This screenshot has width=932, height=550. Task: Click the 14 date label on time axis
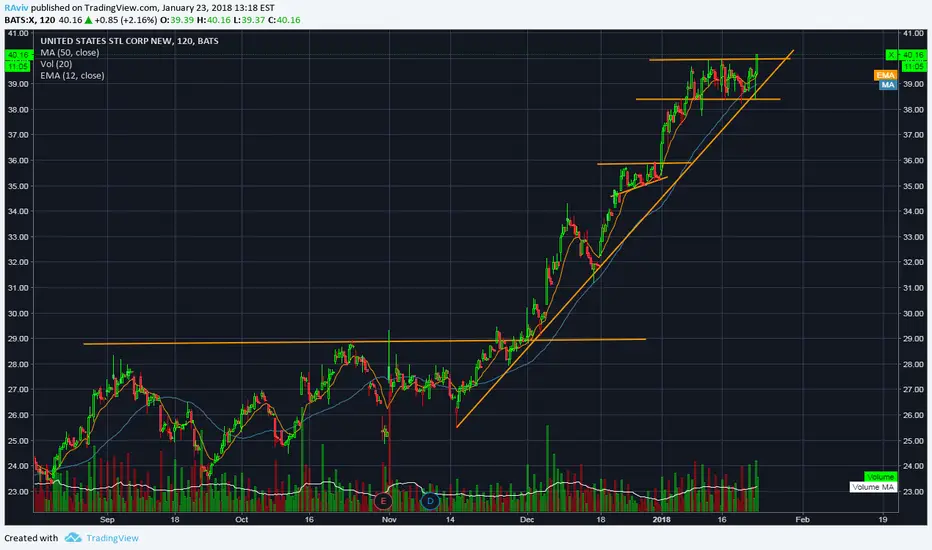click(451, 520)
